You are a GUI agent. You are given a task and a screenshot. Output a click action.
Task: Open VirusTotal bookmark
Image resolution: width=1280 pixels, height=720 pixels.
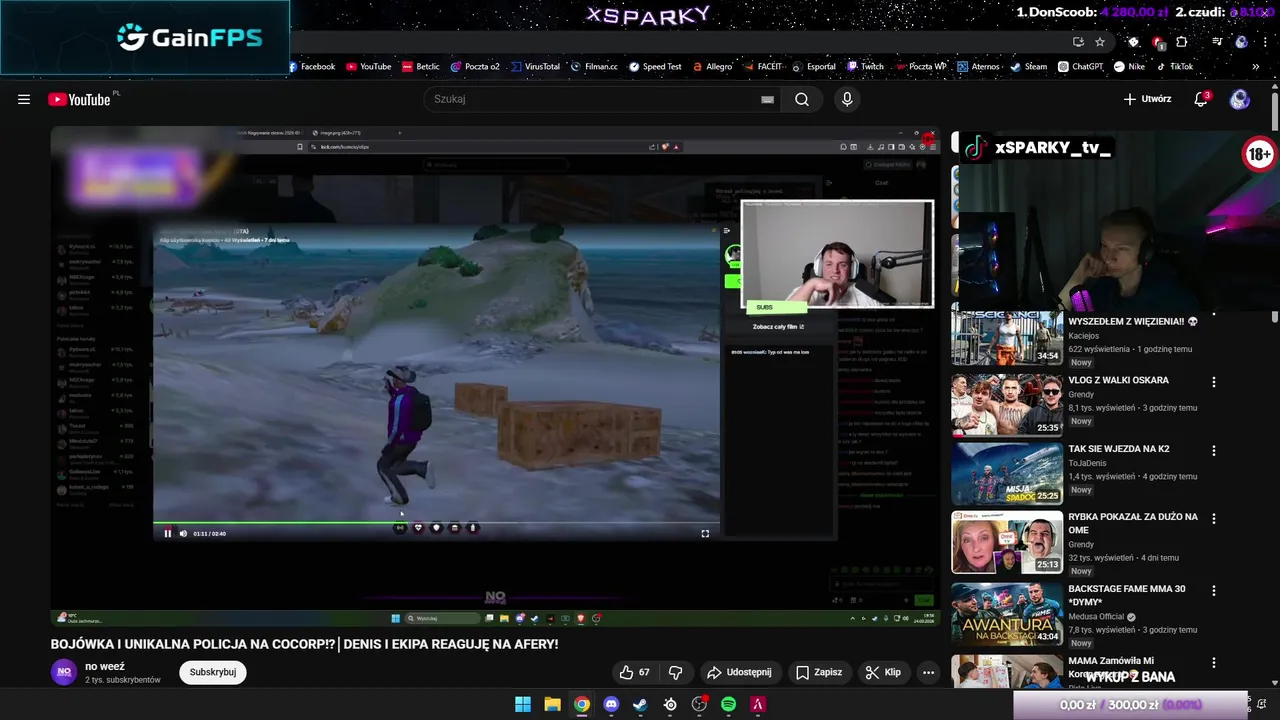pos(535,67)
